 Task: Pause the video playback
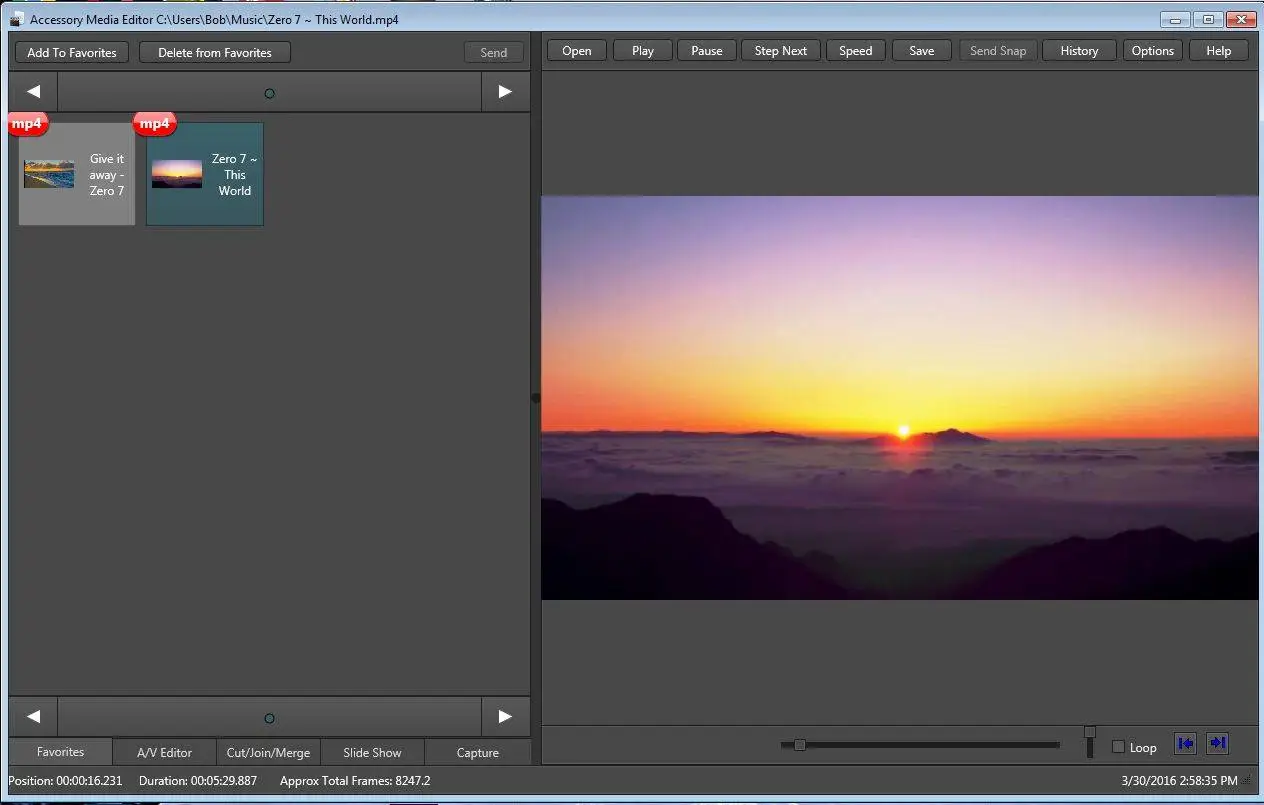point(706,51)
